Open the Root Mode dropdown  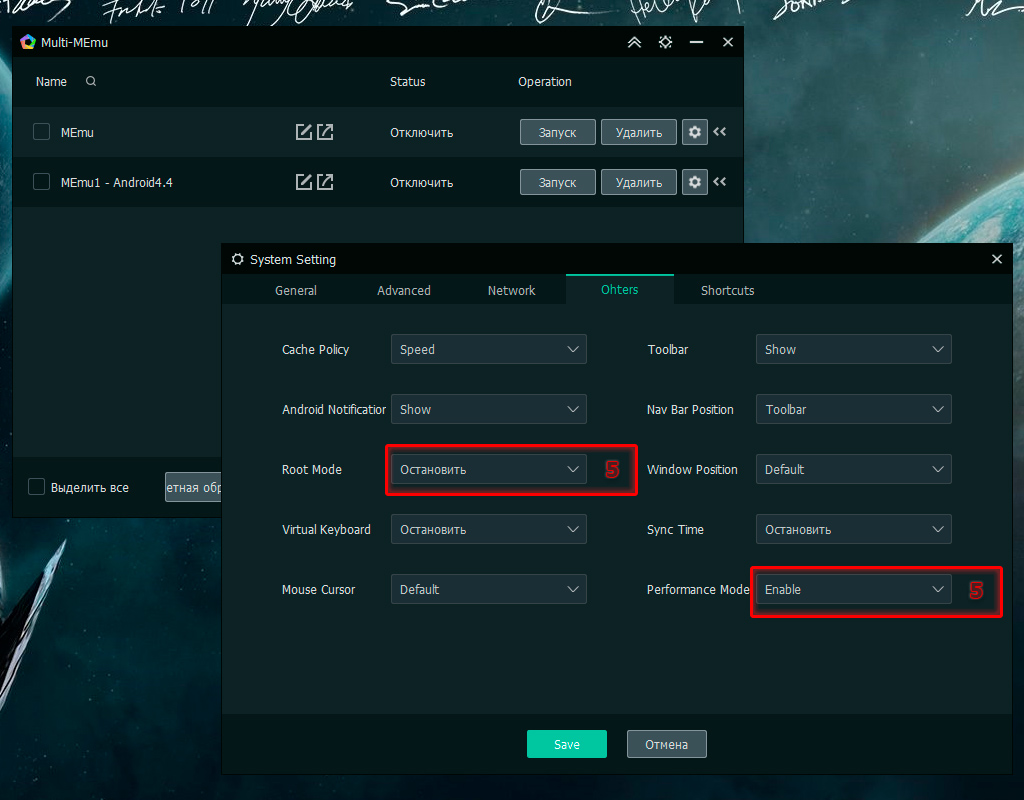[x=488, y=469]
